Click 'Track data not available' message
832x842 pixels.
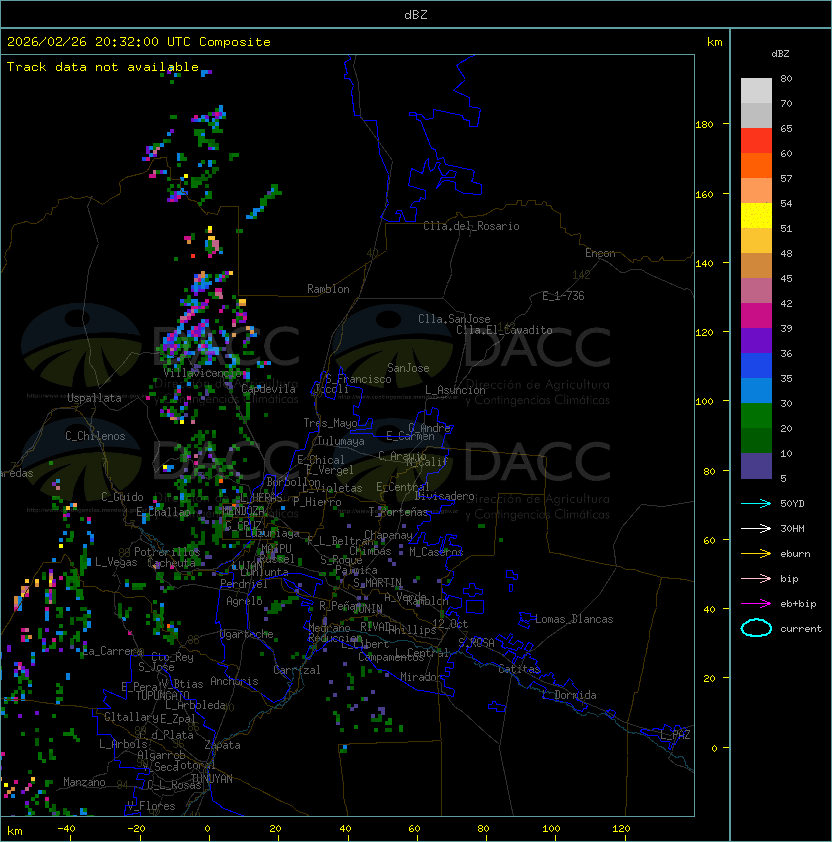pyautogui.click(x=103, y=67)
